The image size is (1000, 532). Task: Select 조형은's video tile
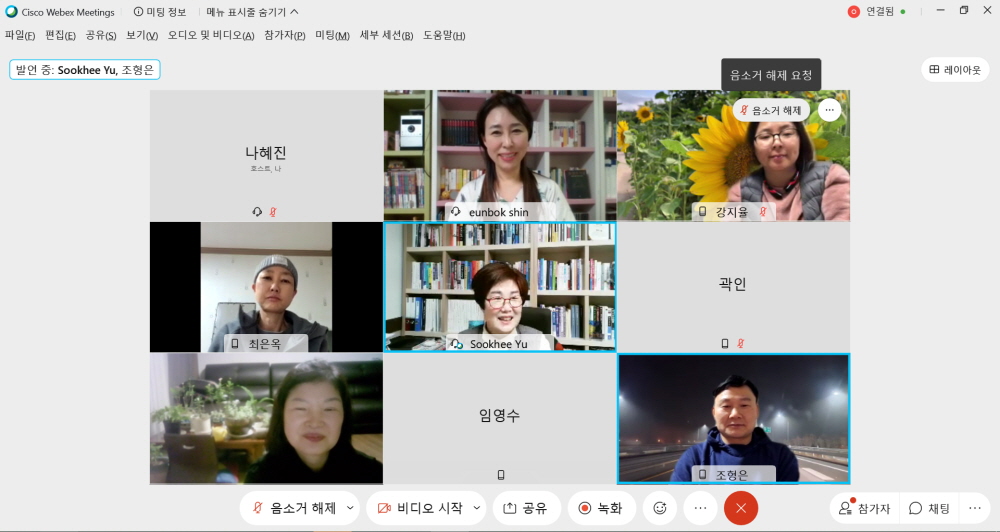(x=733, y=418)
